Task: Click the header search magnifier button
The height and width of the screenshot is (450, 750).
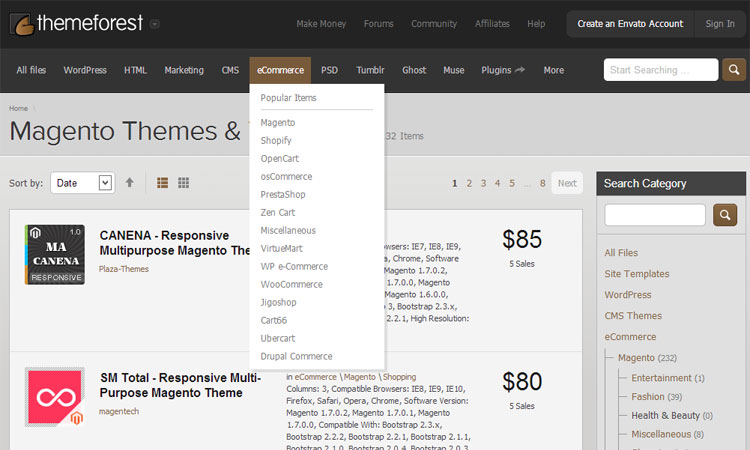Action: (734, 70)
